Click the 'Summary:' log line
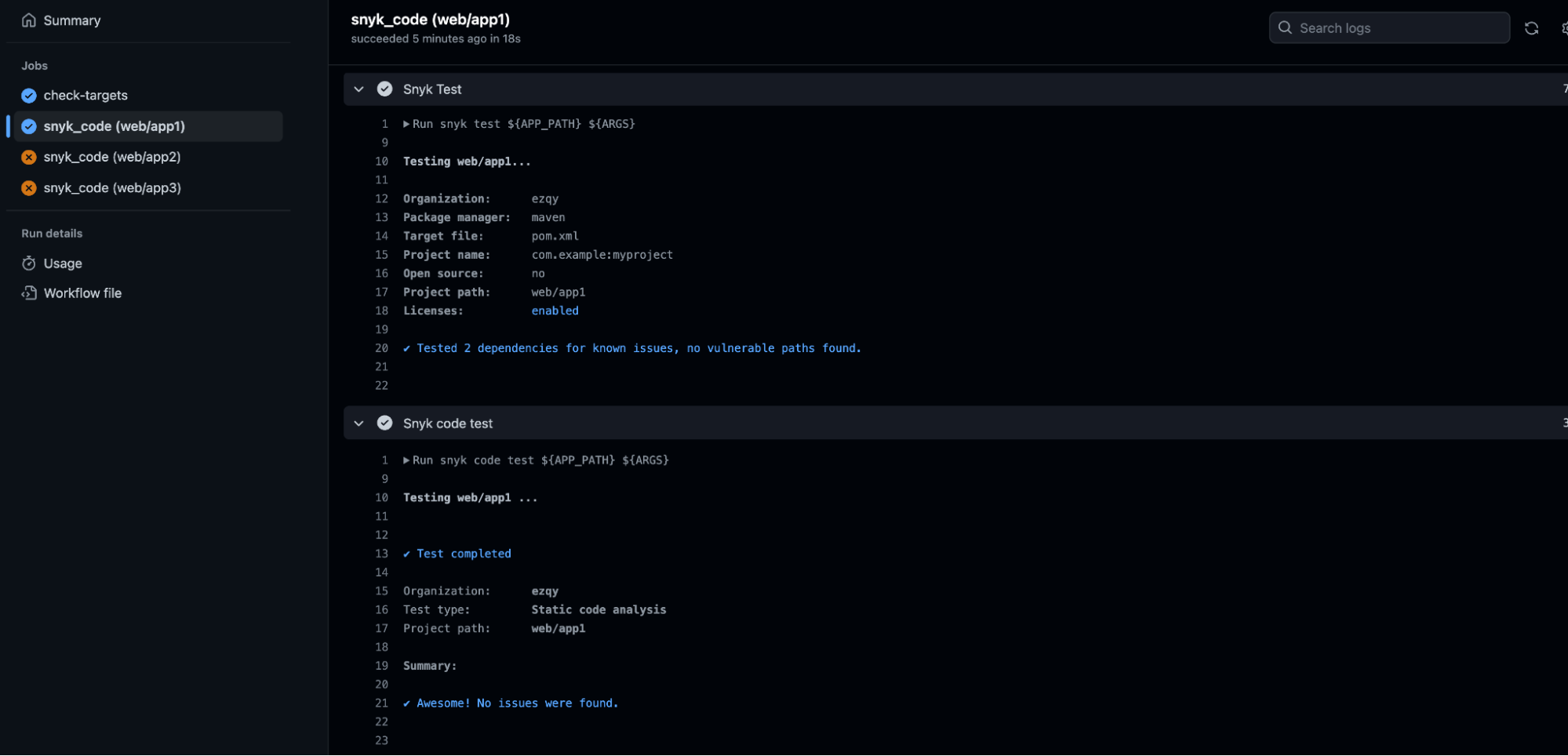This screenshot has width=1568, height=756. tap(429, 666)
